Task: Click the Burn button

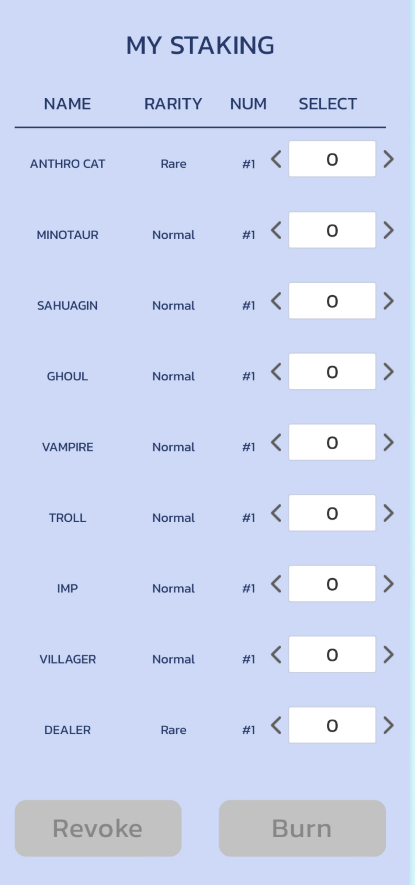Action: (302, 828)
